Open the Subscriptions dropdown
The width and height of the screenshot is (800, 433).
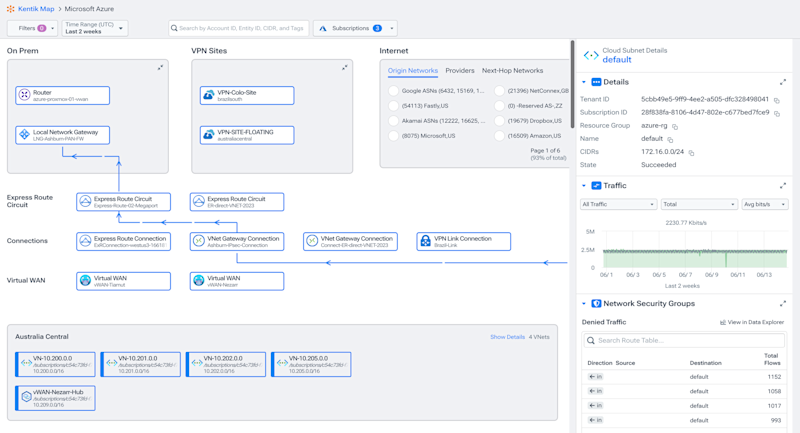point(355,28)
